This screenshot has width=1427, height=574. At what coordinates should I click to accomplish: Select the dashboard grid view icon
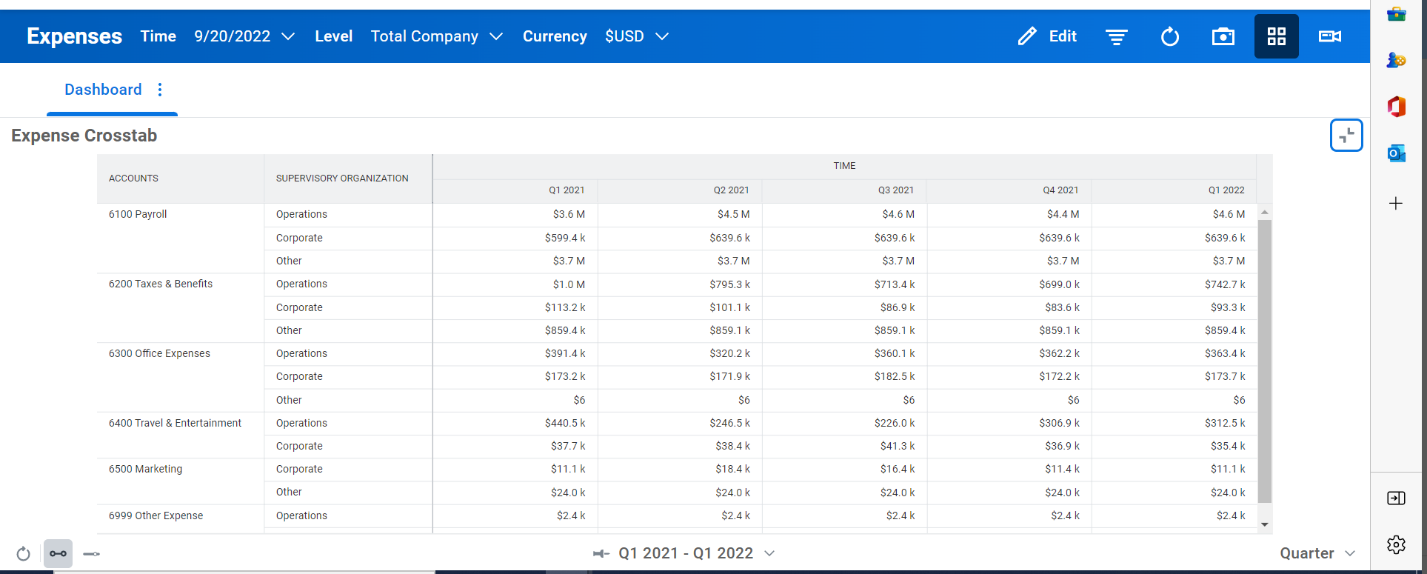tap(1276, 36)
